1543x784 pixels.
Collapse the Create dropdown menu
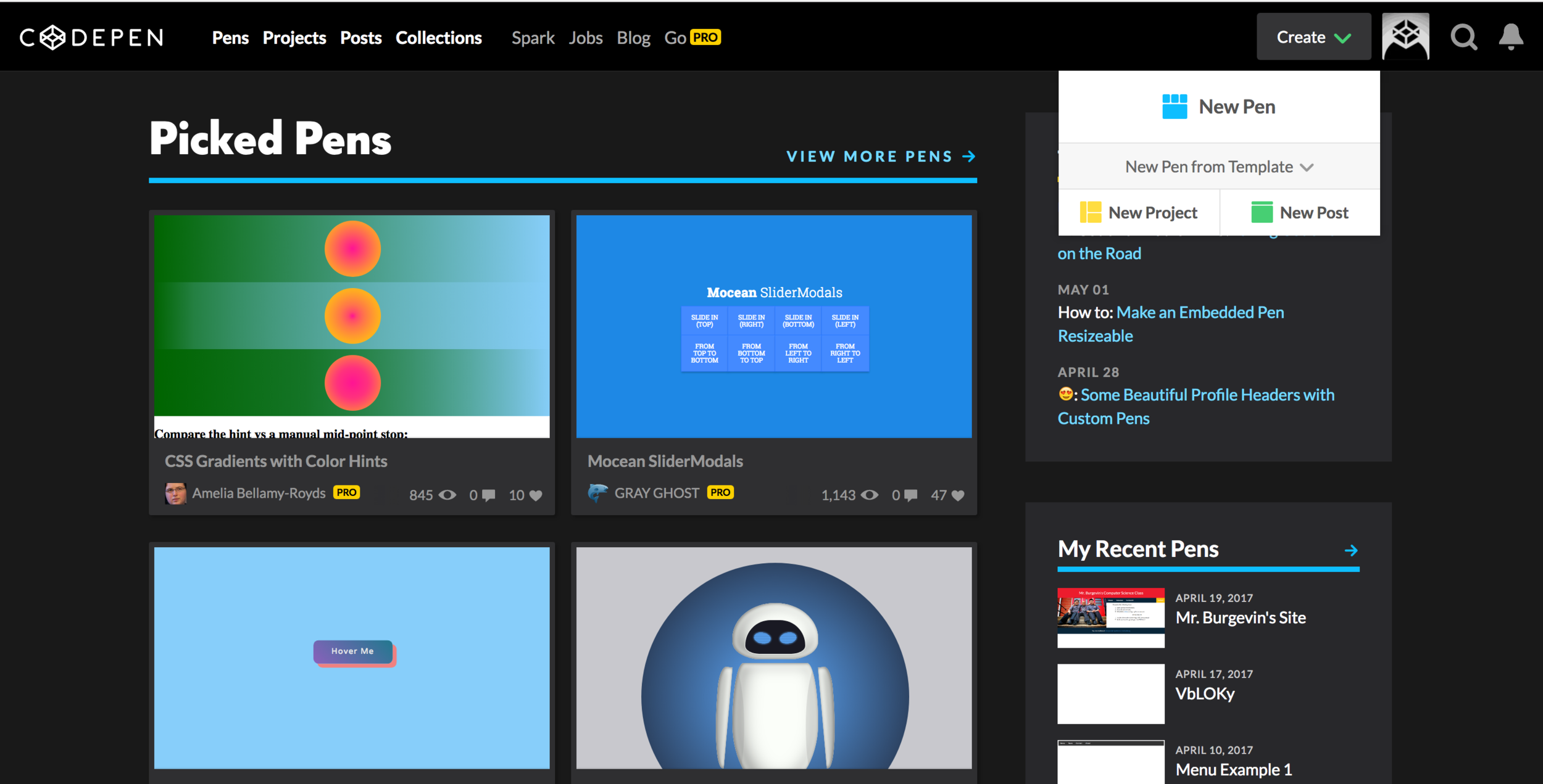[x=1313, y=37]
